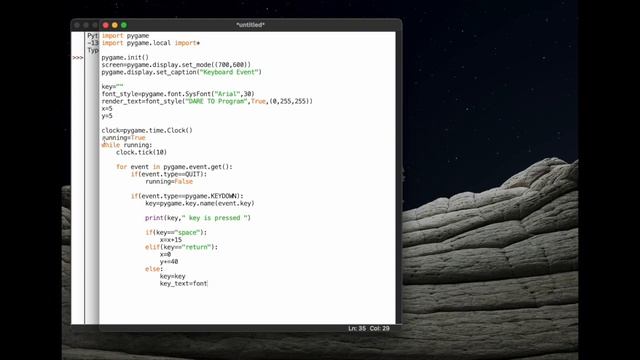Click the 'clock=pygame.time.Clock()' line
Viewport: 640px width, 360px height.
click(147, 130)
